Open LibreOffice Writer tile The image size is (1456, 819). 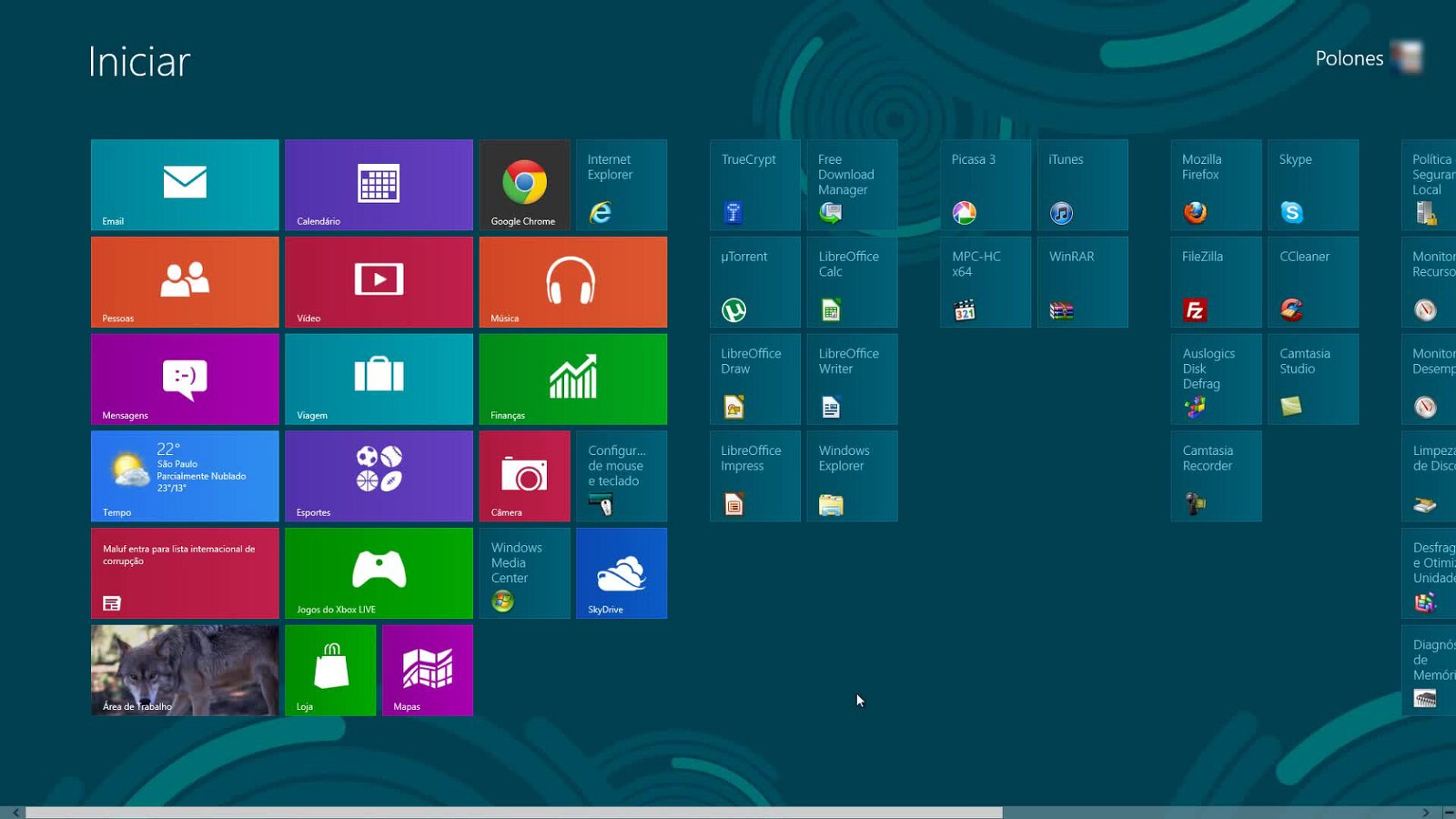pos(852,379)
